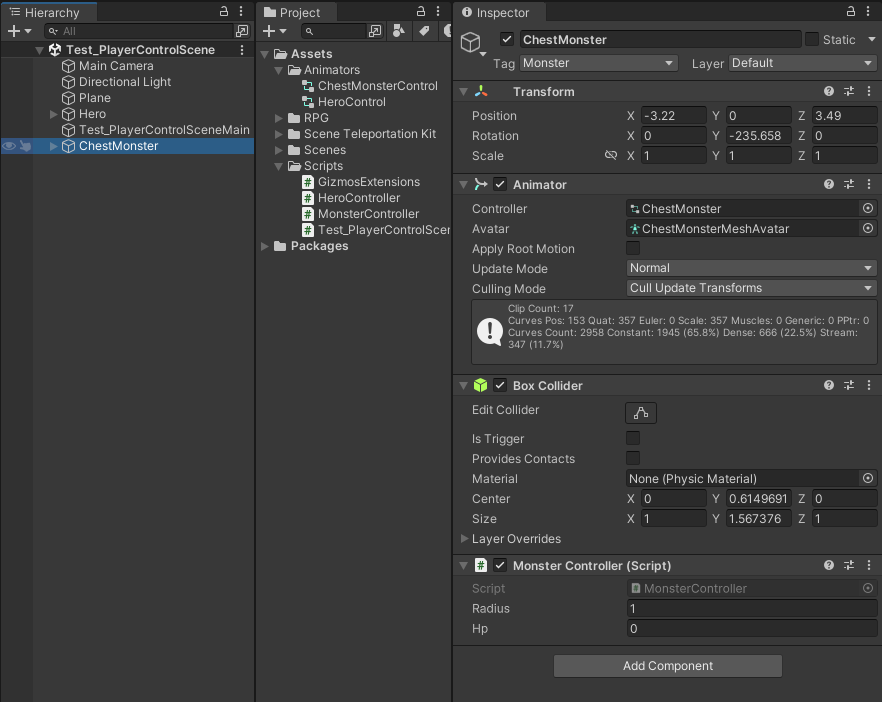
Task: Open the Culling Mode dropdown
Action: [752, 288]
